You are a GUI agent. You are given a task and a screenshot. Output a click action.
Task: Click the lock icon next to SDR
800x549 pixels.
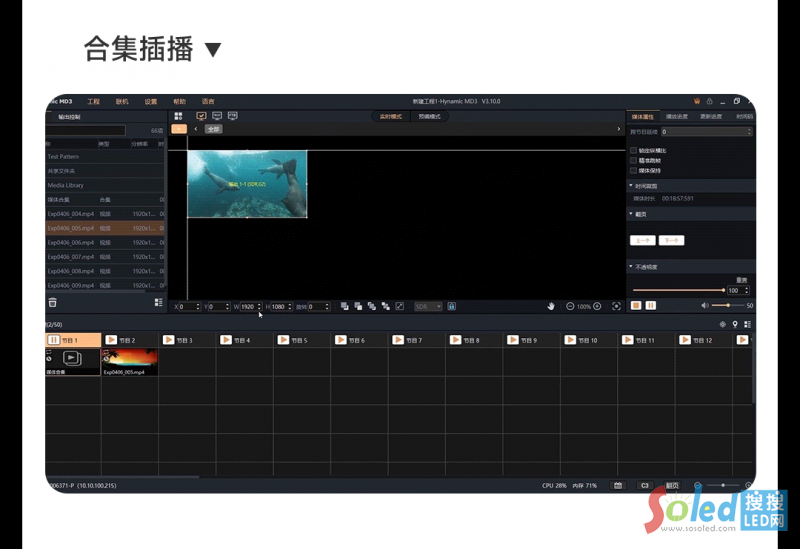[x=452, y=306]
